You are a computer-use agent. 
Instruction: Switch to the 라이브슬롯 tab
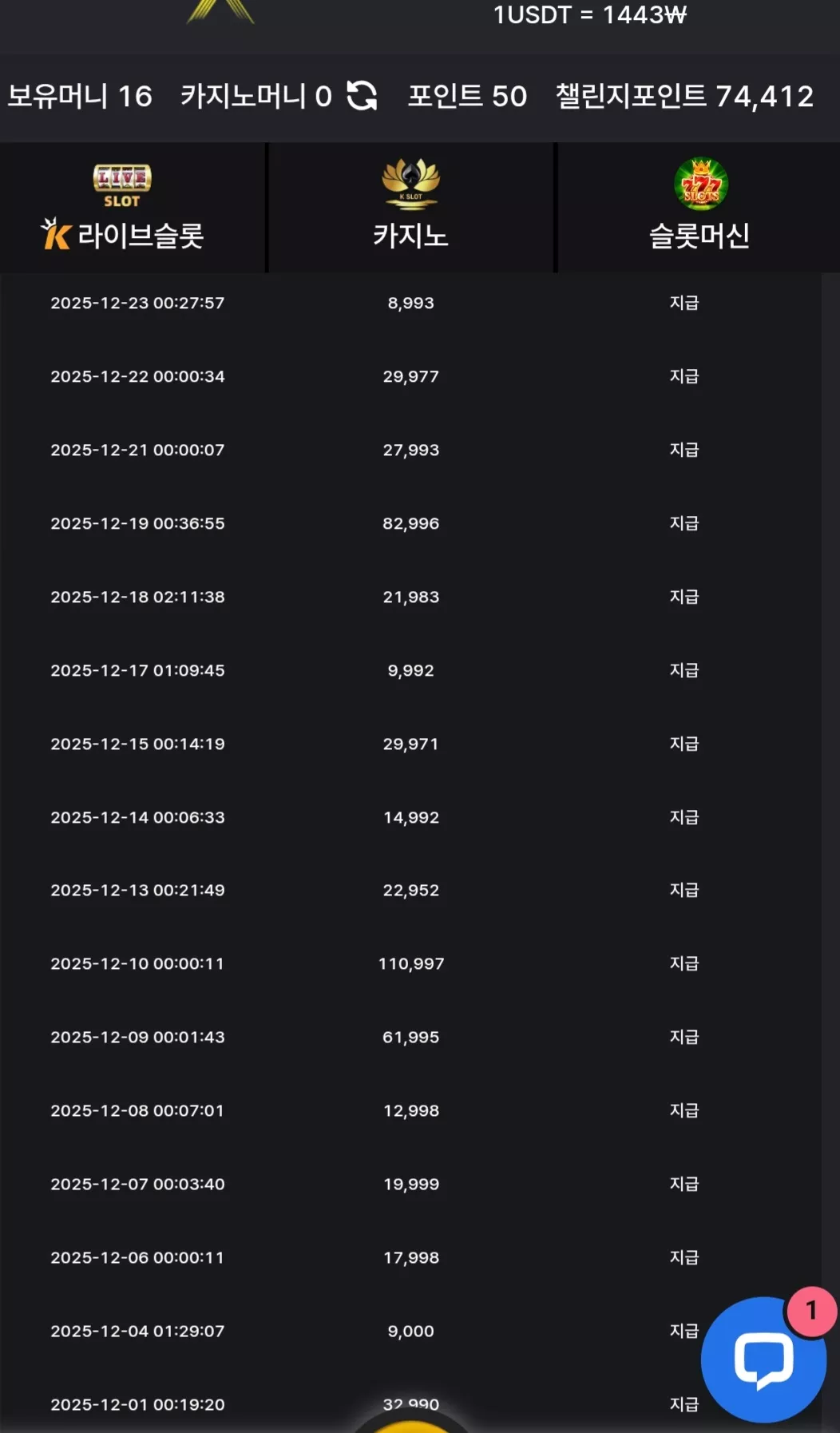tap(133, 208)
